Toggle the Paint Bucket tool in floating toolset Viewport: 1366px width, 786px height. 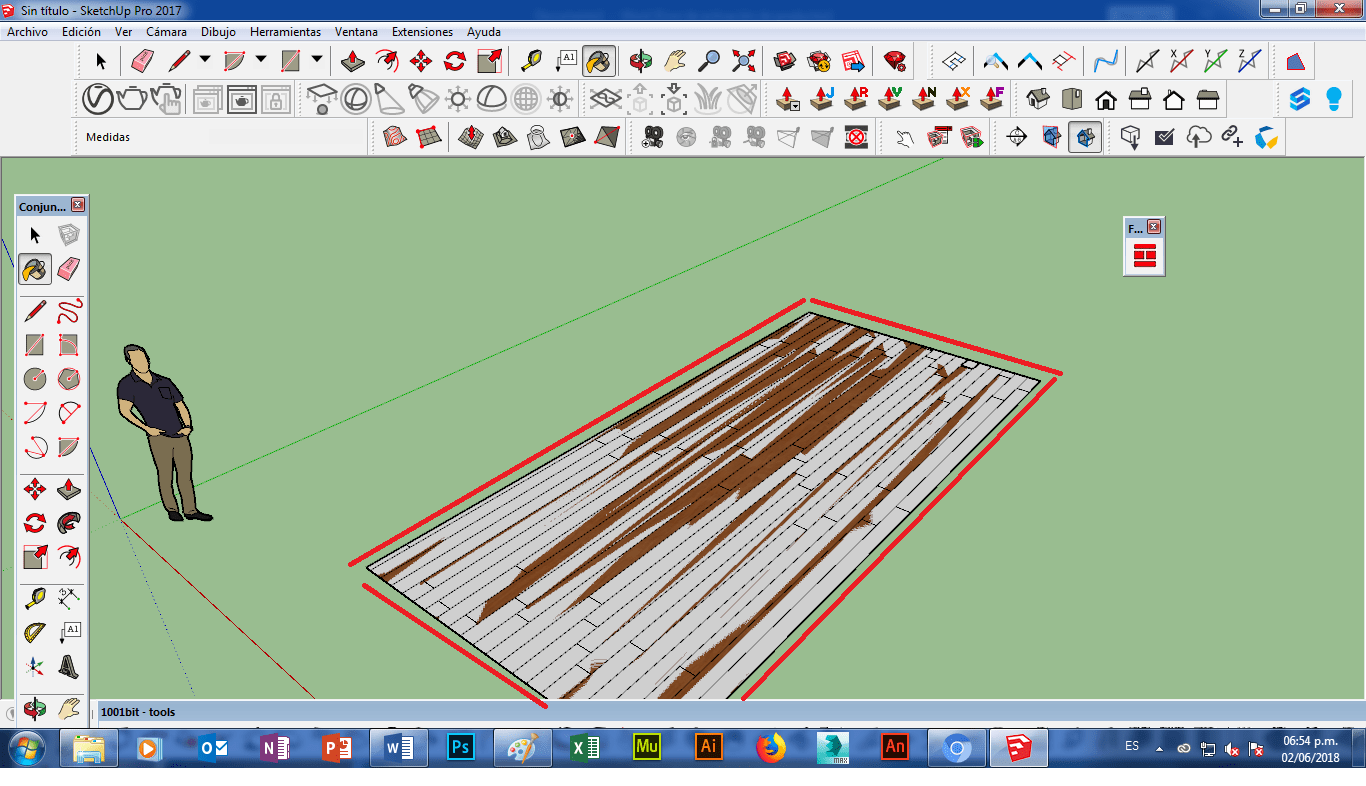tap(35, 268)
